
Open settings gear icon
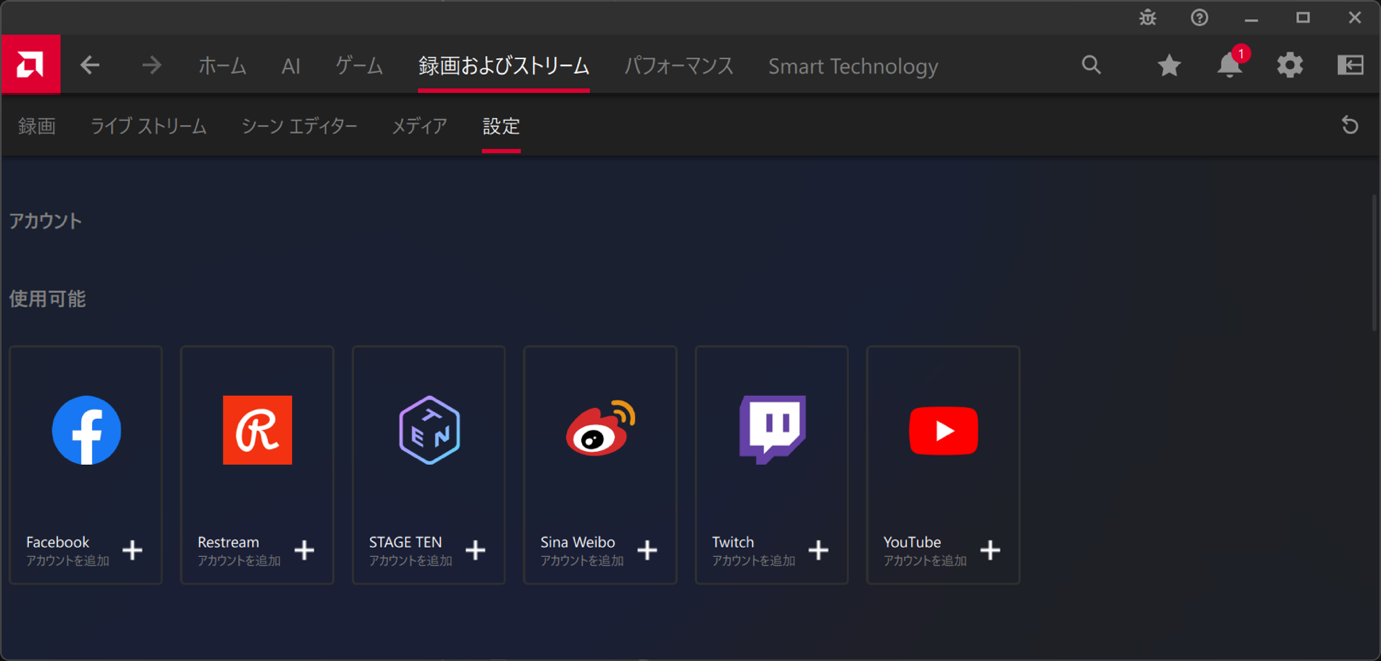click(1290, 66)
